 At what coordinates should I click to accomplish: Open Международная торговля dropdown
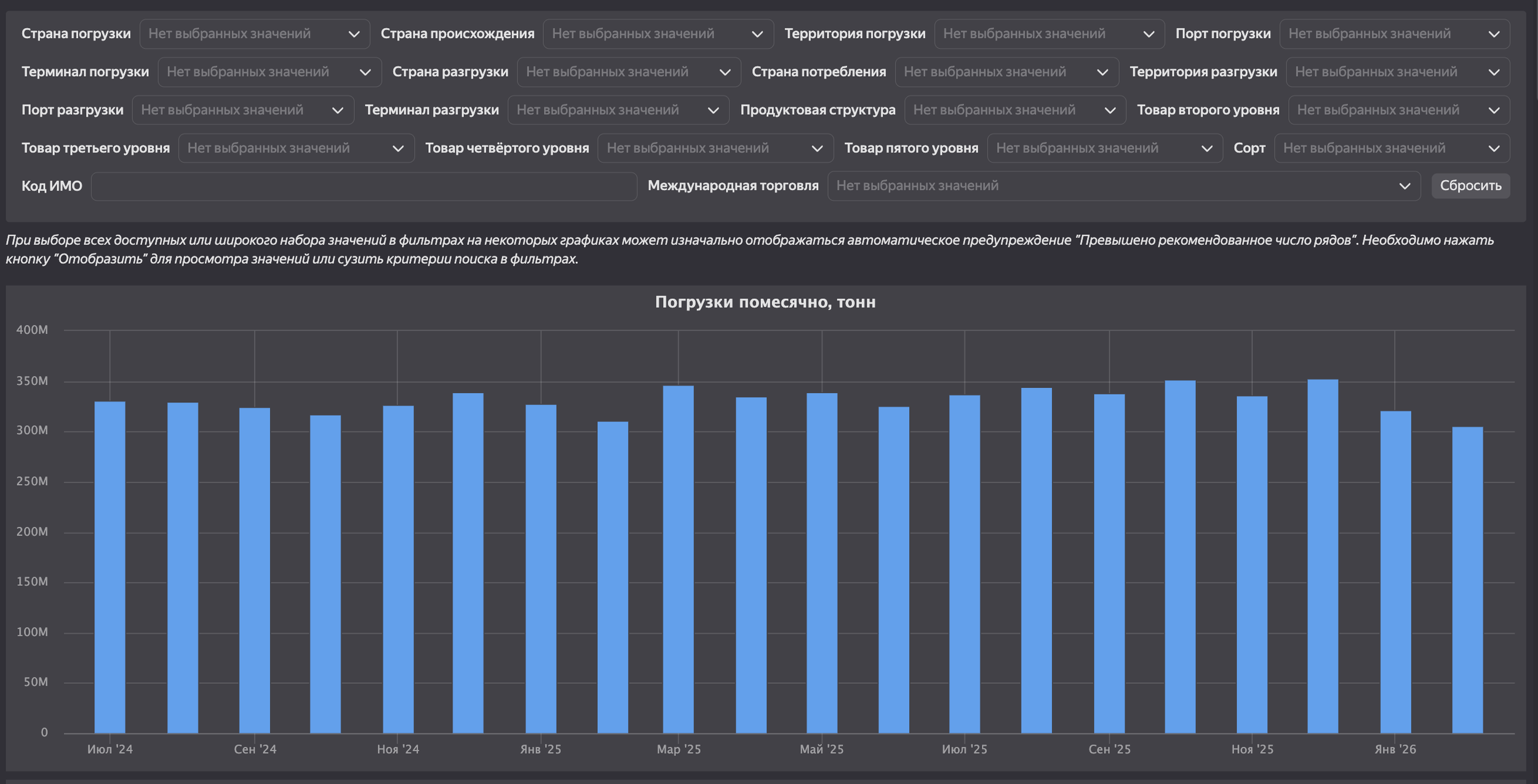1123,186
